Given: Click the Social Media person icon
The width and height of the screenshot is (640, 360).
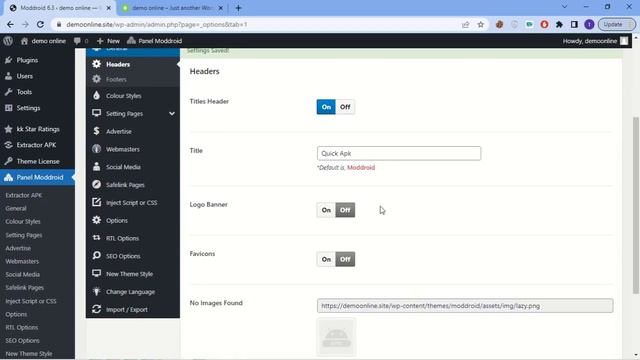Looking at the screenshot, I should click(96, 167).
